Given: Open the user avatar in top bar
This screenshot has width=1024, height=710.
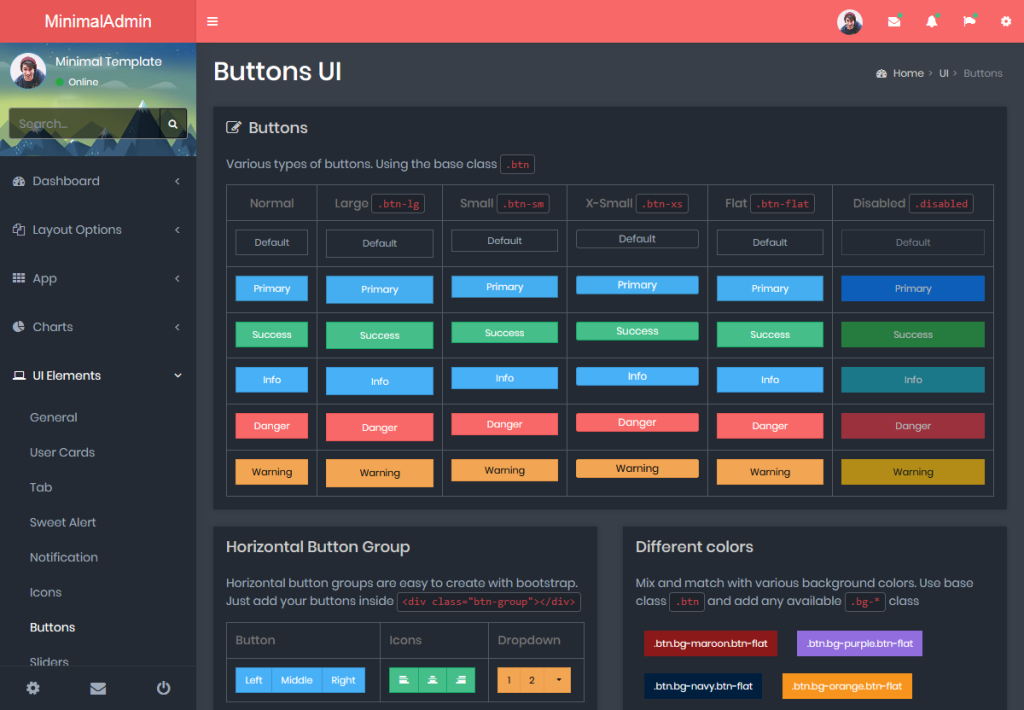Looking at the screenshot, I should point(850,22).
